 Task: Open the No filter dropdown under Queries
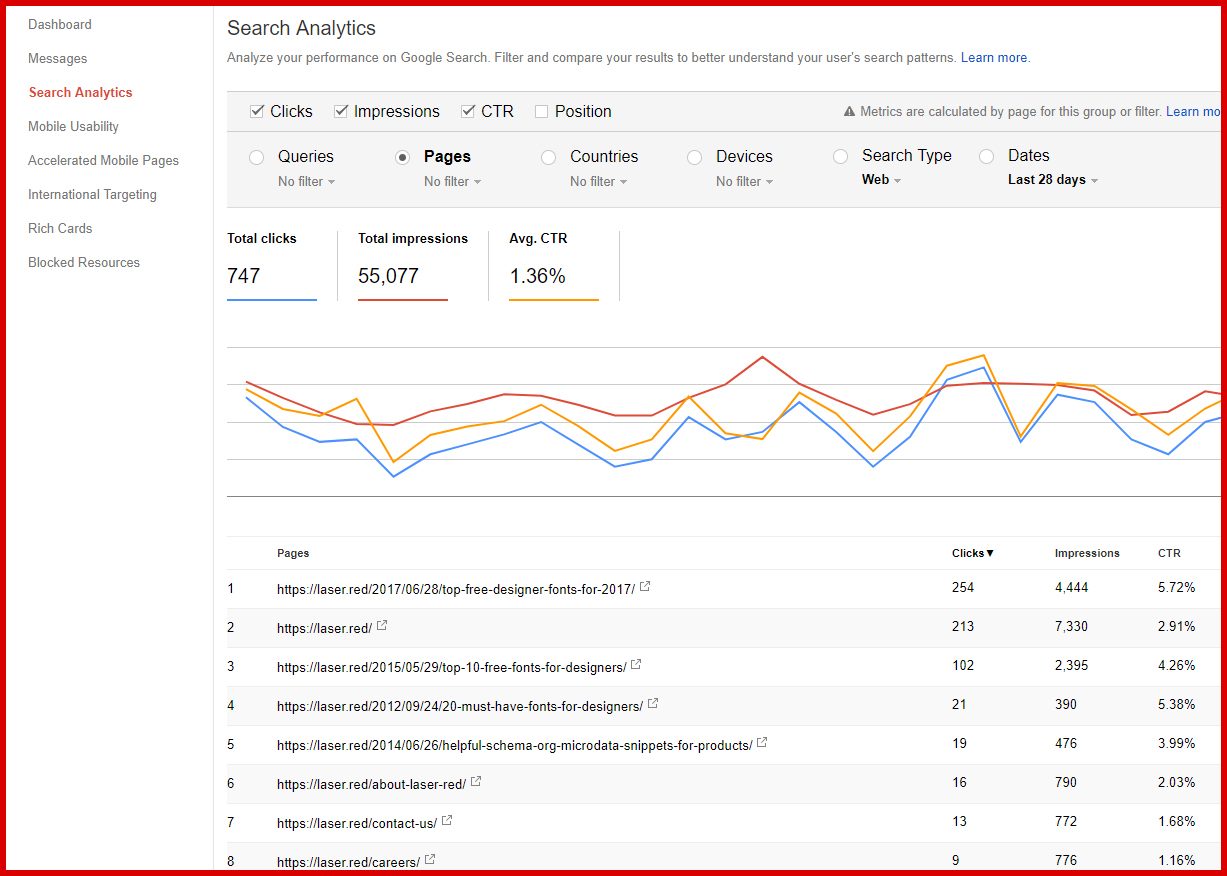[307, 181]
